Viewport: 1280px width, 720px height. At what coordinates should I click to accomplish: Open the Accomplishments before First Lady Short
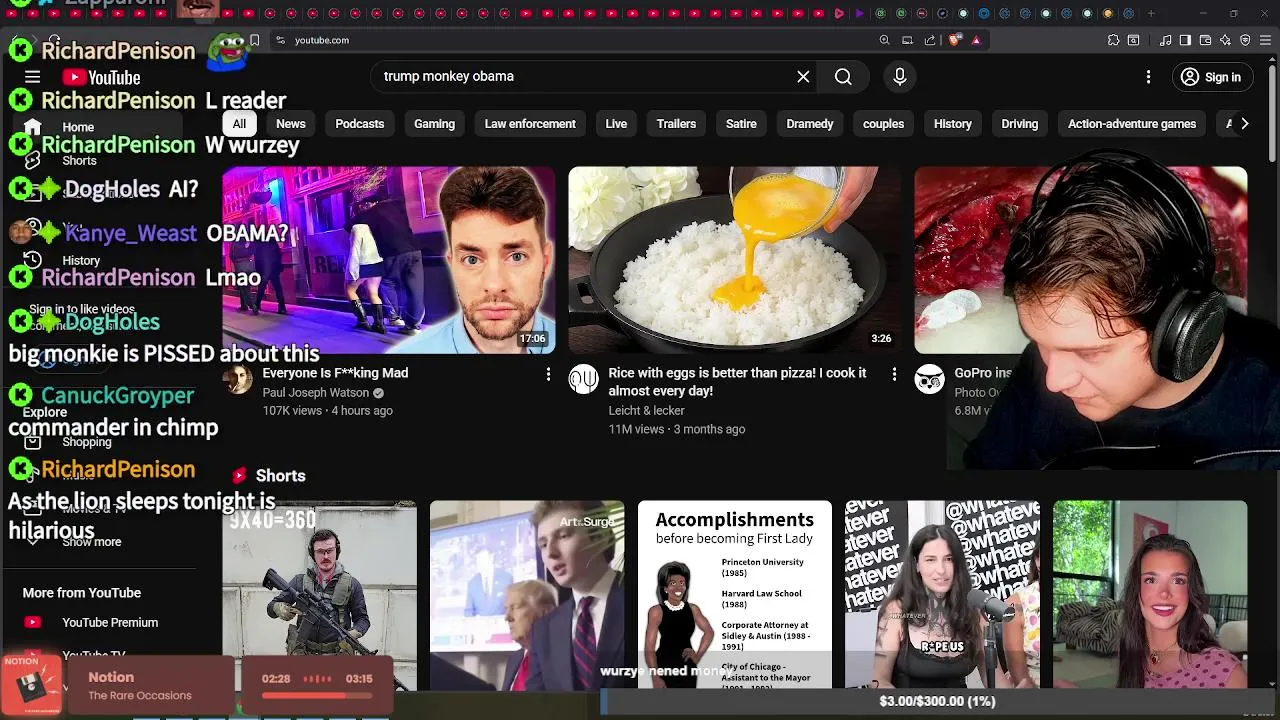point(735,595)
